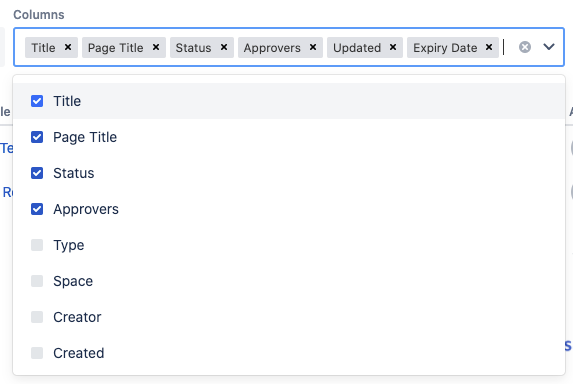Enable the Space column checkbox

(x=37, y=281)
